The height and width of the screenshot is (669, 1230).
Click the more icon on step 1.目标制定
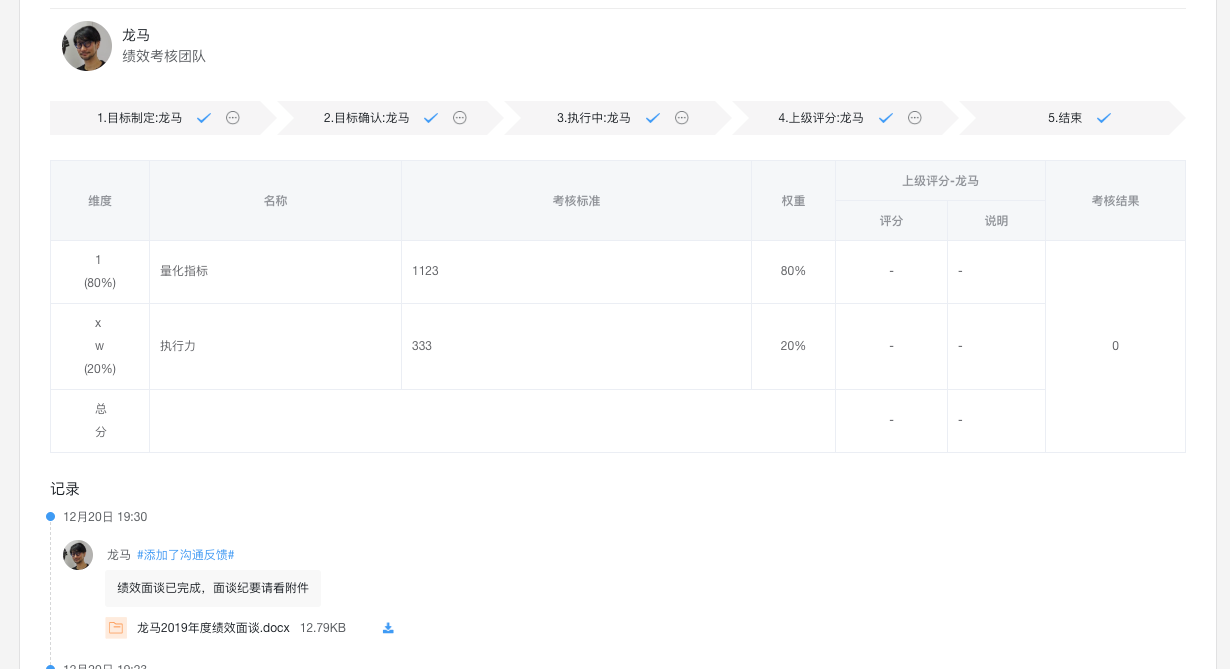(x=233, y=118)
